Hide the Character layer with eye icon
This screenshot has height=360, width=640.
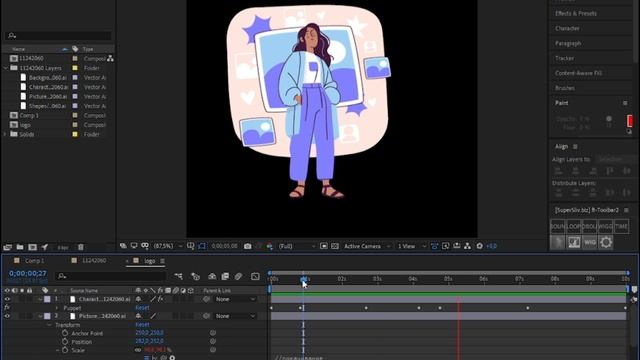(7, 299)
